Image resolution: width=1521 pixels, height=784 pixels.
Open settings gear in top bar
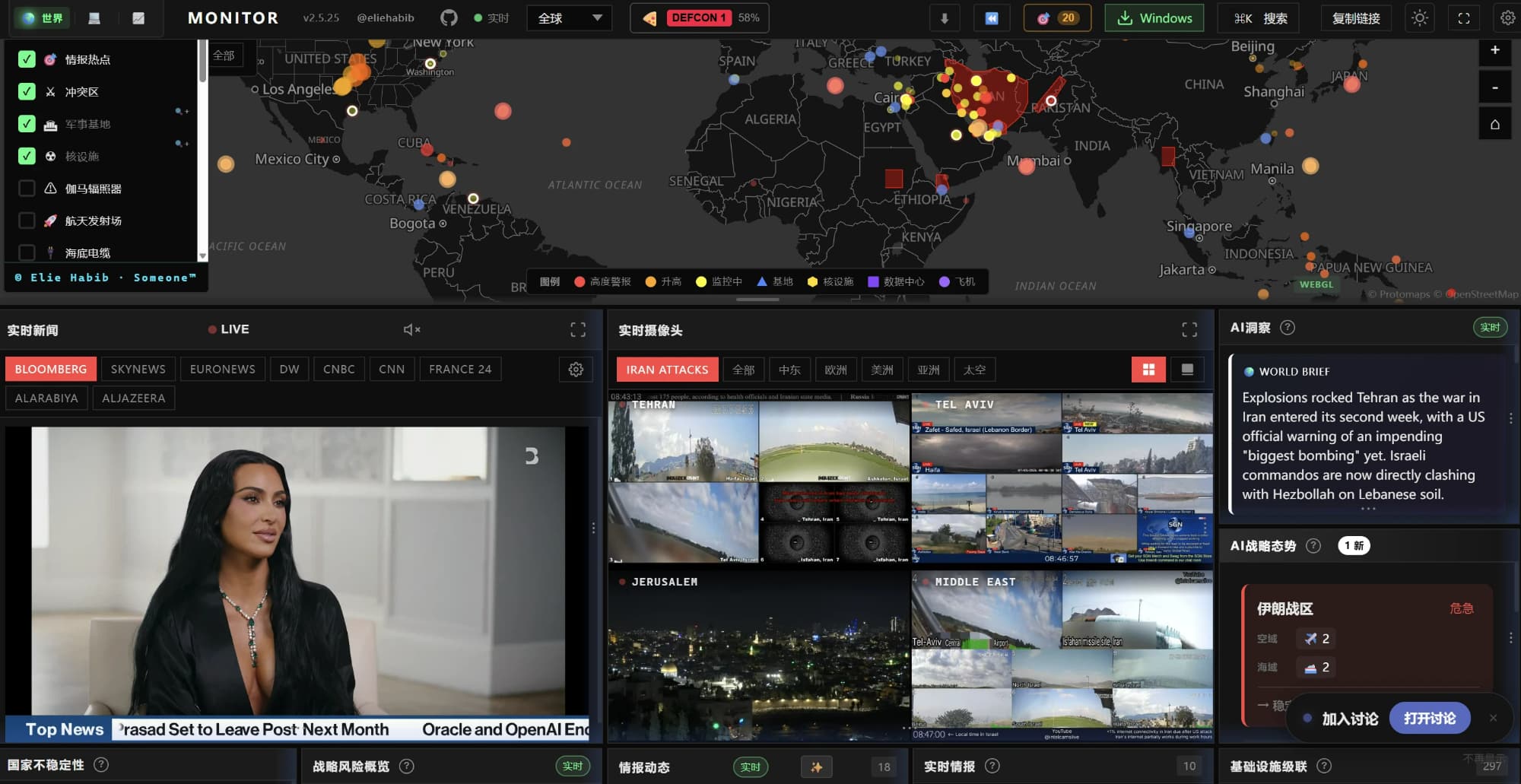(1507, 18)
